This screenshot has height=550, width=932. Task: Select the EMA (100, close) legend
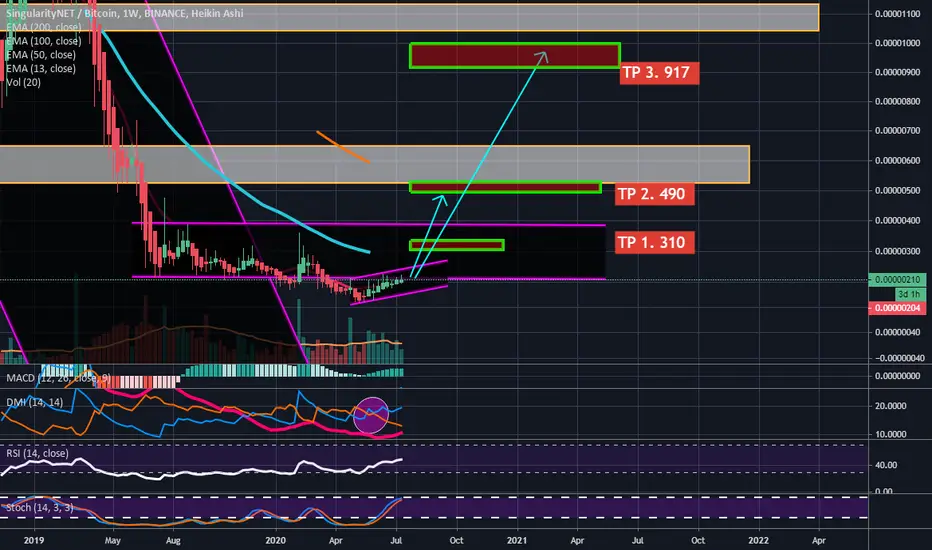point(44,41)
